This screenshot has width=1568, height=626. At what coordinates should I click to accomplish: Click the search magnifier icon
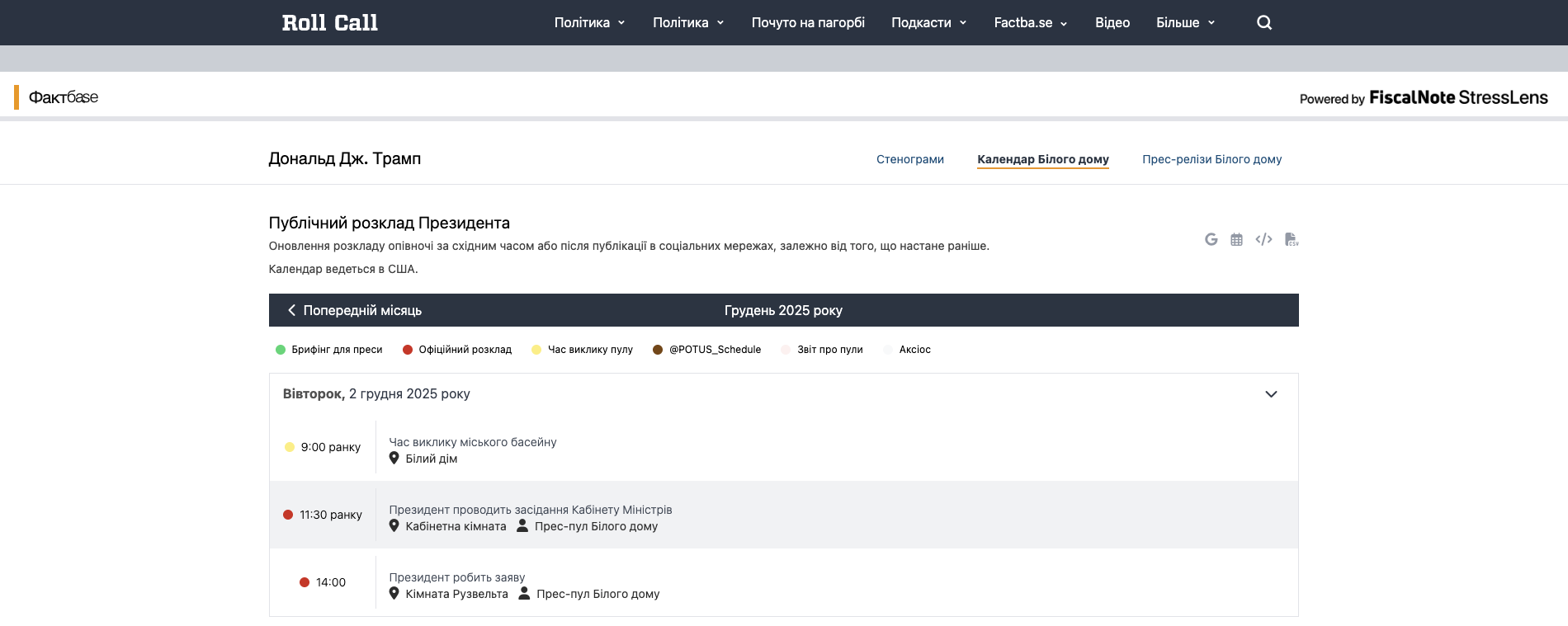1263,22
